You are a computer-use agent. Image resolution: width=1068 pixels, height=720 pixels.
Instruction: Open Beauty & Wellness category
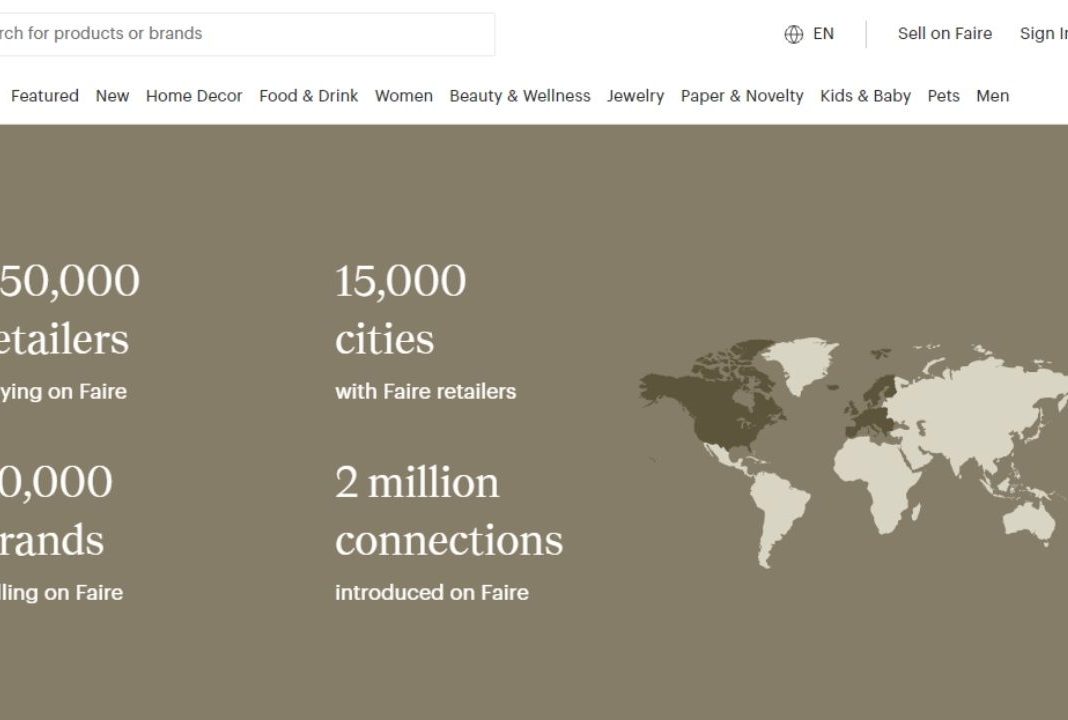pos(520,96)
